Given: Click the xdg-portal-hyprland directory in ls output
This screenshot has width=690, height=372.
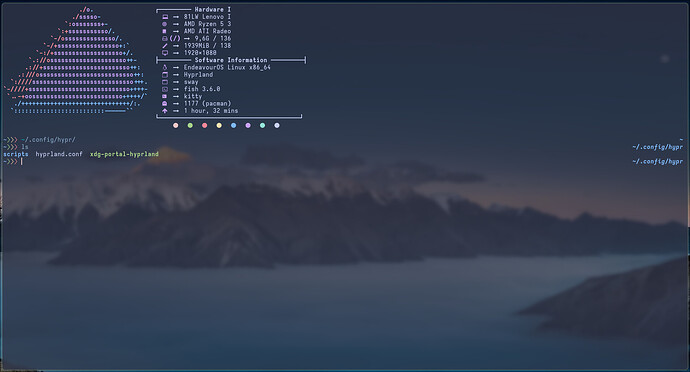Looking at the screenshot, I should point(124,154).
